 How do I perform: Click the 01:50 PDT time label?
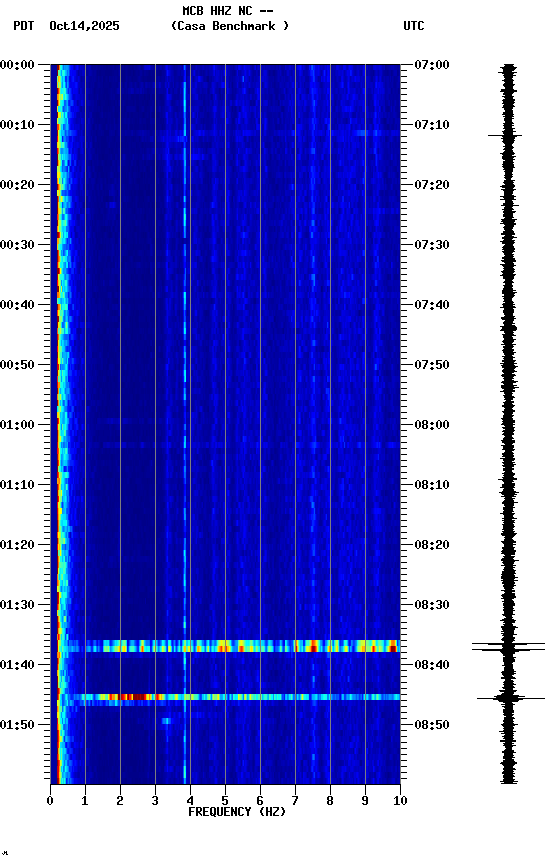pyautogui.click(x=17, y=725)
